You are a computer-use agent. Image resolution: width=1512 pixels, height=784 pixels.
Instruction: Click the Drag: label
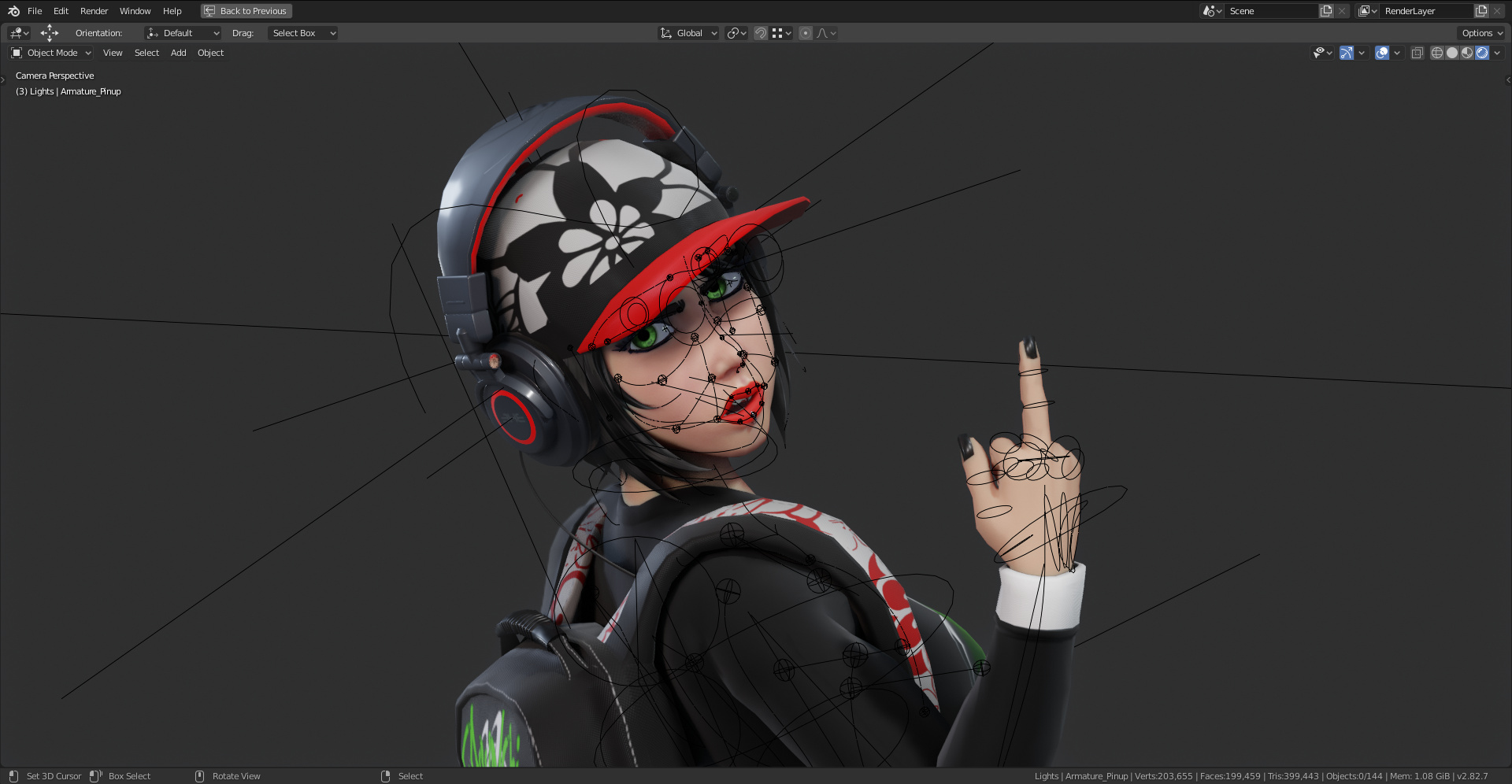click(x=243, y=33)
